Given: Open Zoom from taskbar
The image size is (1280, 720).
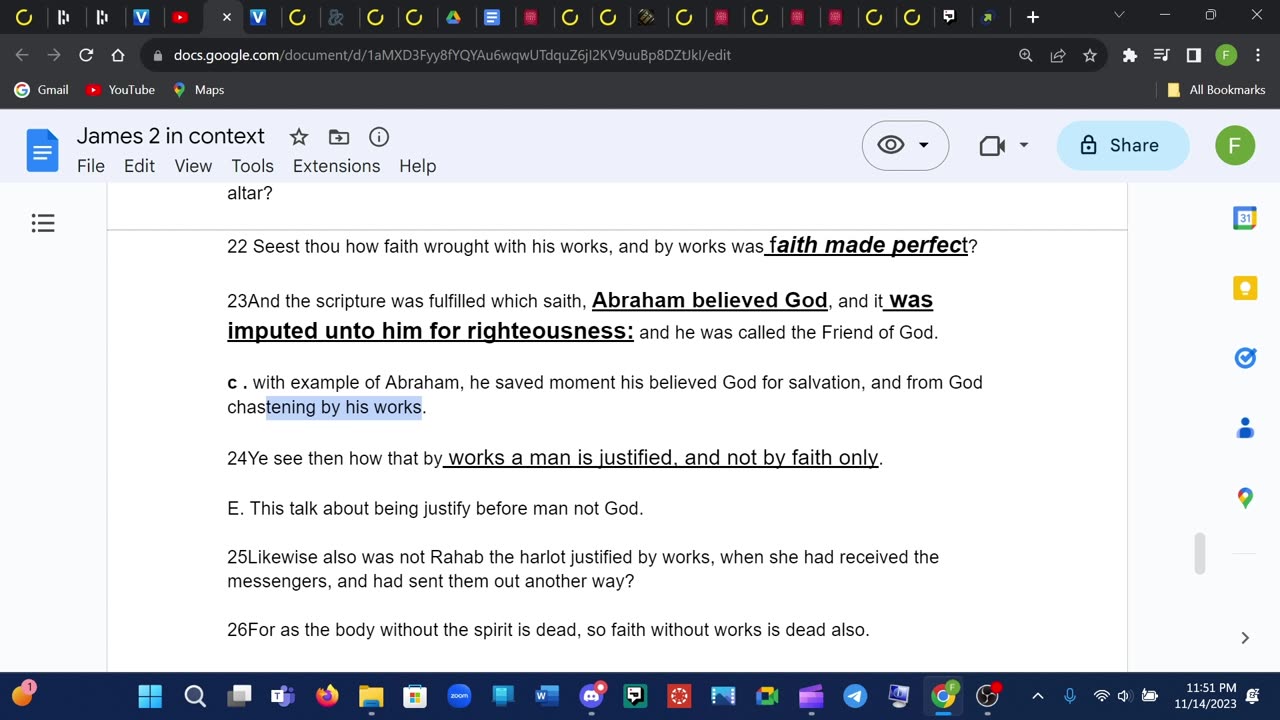Looking at the screenshot, I should coord(459,696).
